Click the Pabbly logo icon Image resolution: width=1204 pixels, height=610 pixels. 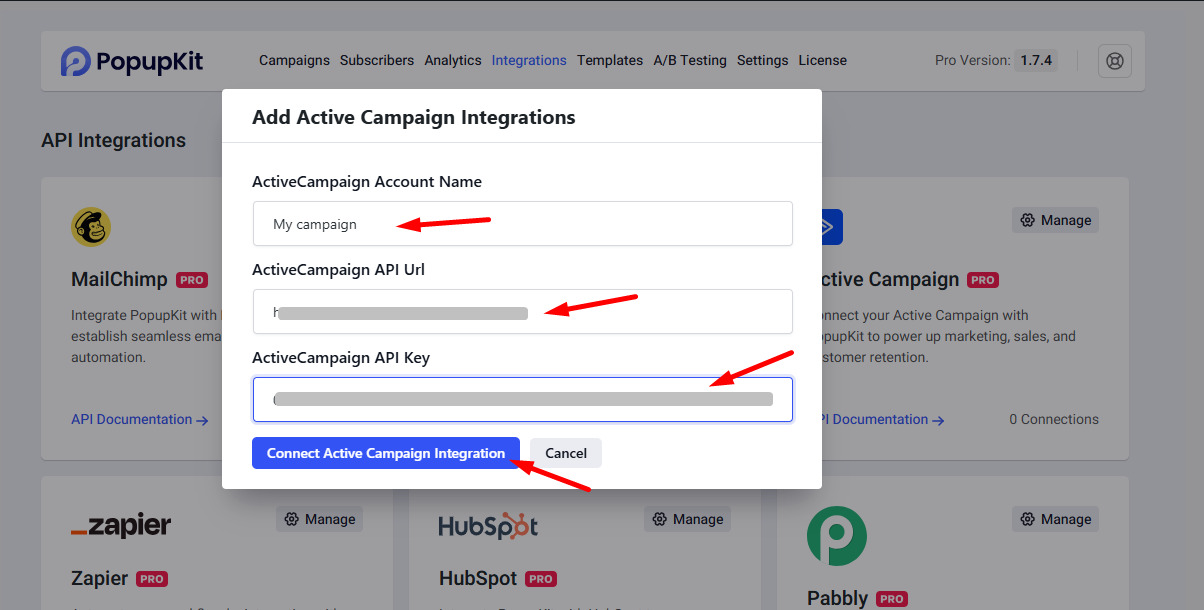pyautogui.click(x=836, y=536)
